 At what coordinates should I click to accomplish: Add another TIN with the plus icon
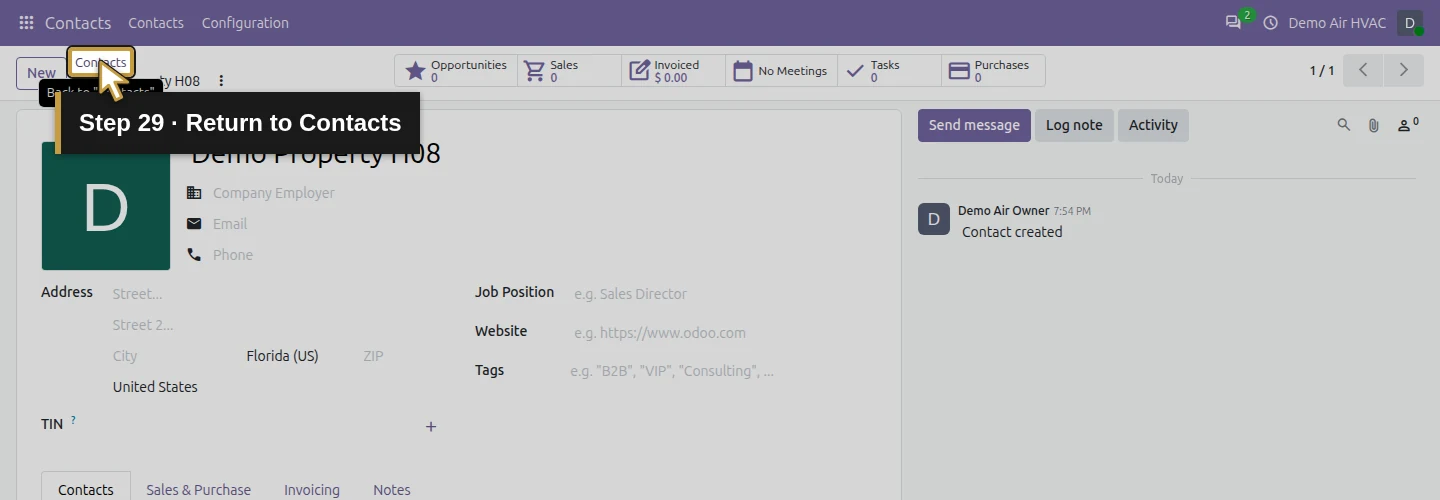[431, 427]
